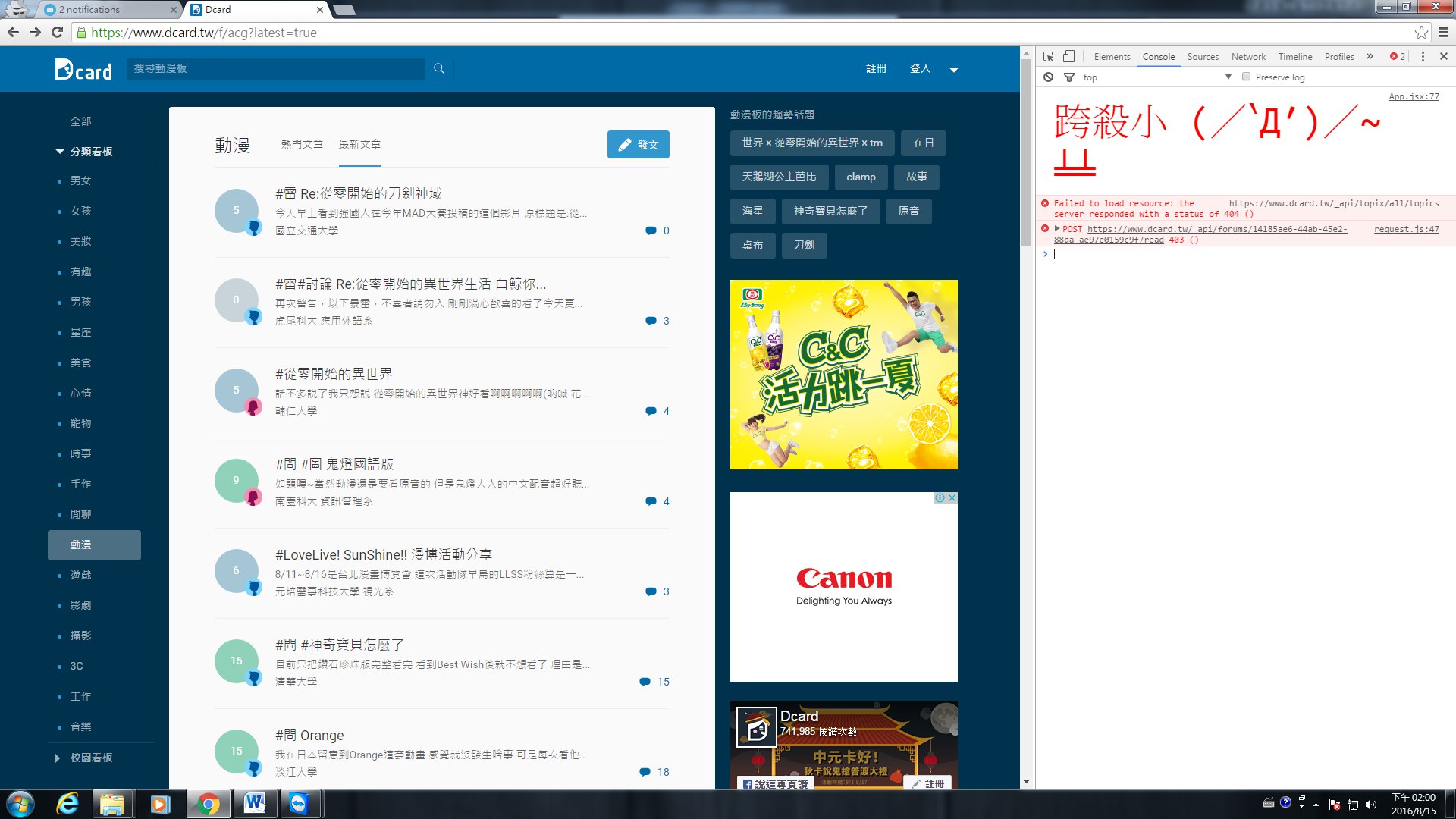Image resolution: width=1456 pixels, height=819 pixels.
Task: Click the 發文 post button
Action: point(638,145)
